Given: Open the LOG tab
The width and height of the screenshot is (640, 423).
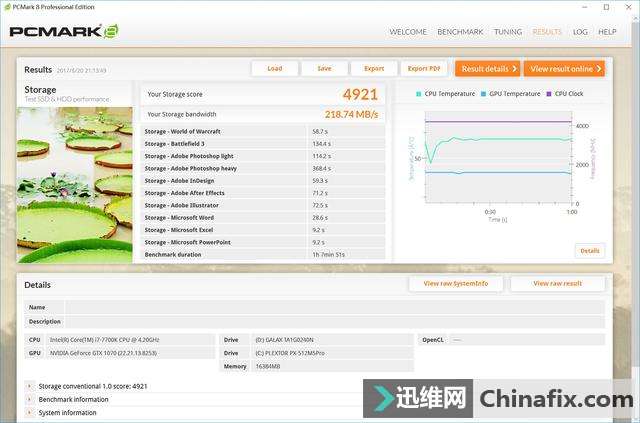Looking at the screenshot, I should pyautogui.click(x=580, y=32).
